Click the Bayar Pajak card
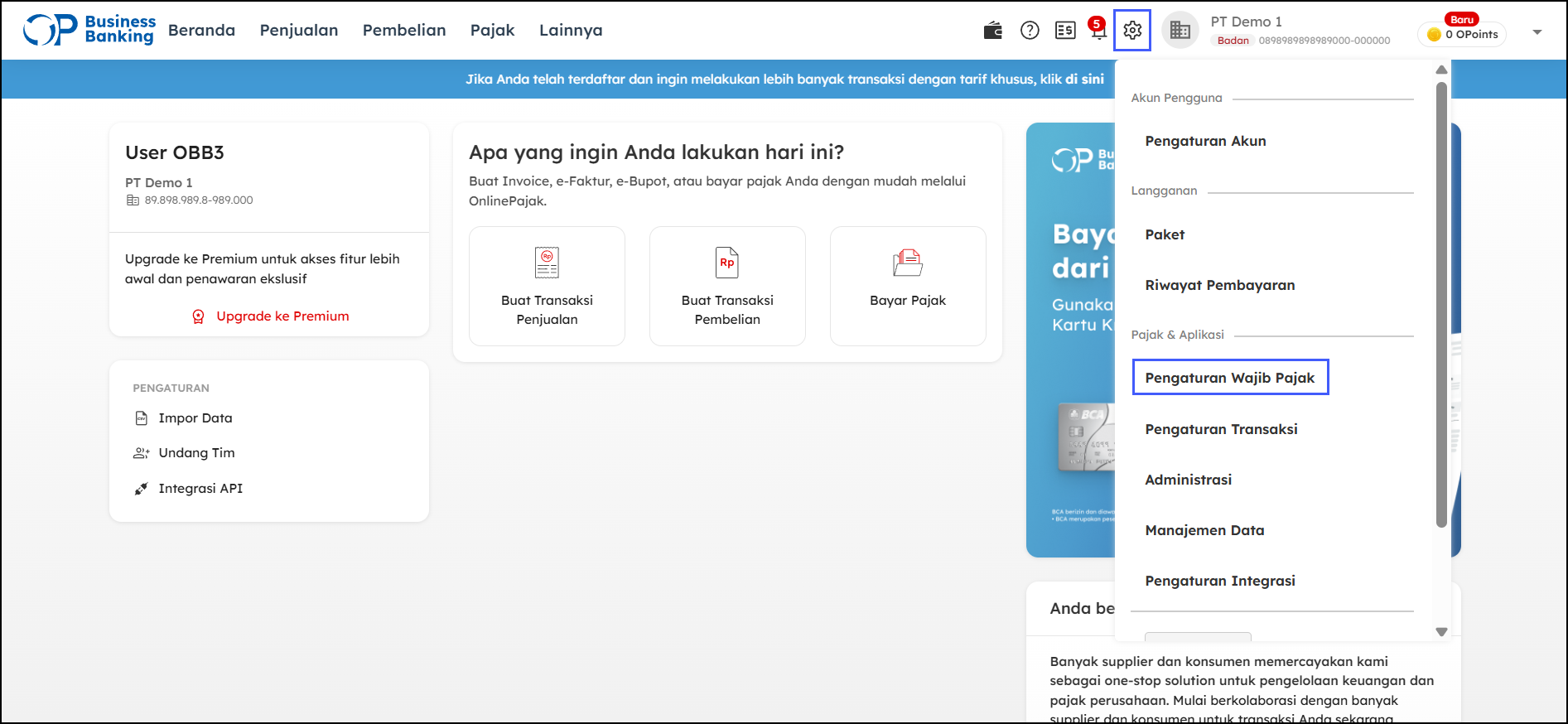 (x=908, y=286)
